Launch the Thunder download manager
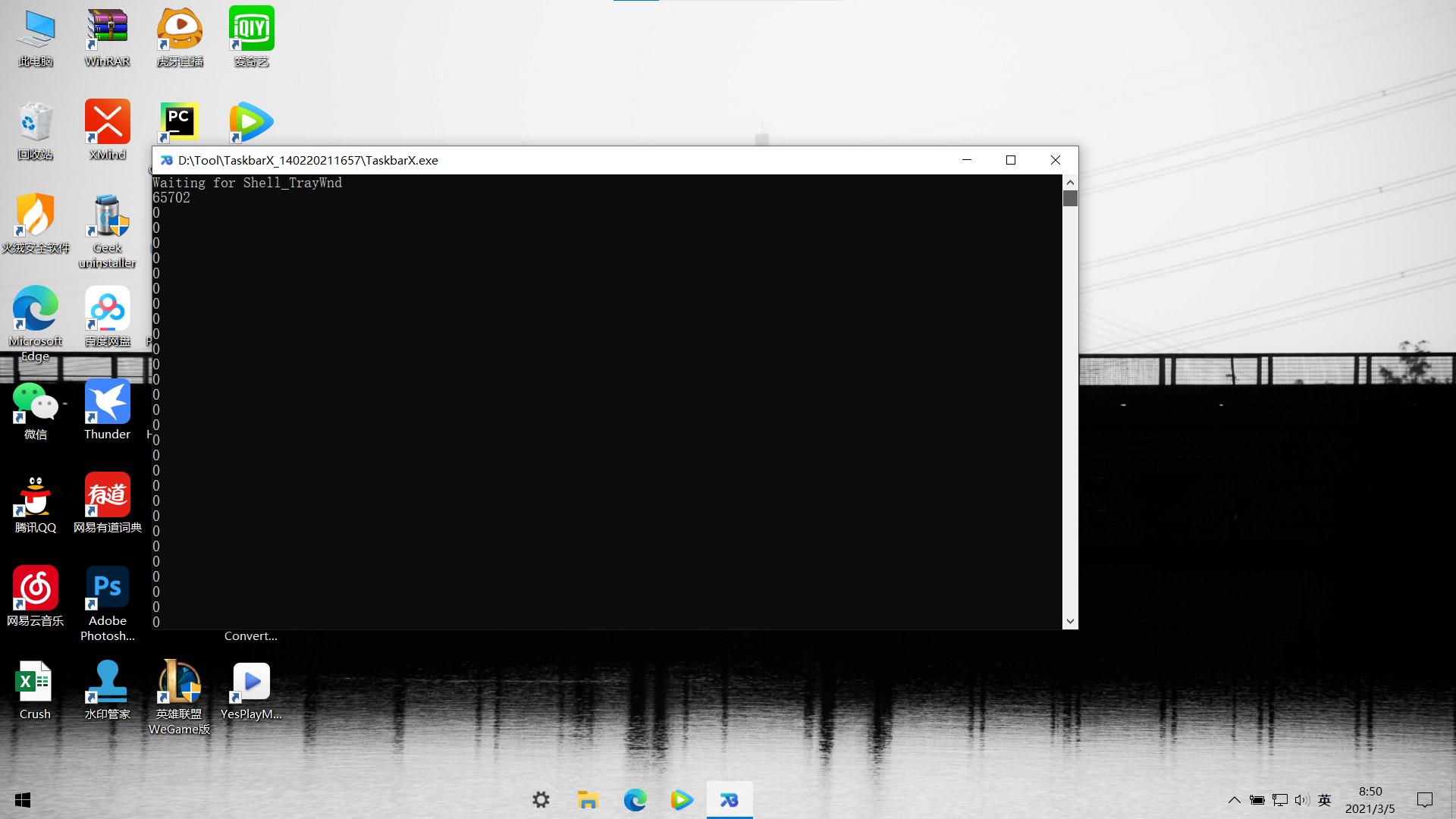The height and width of the screenshot is (819, 1456). [107, 401]
